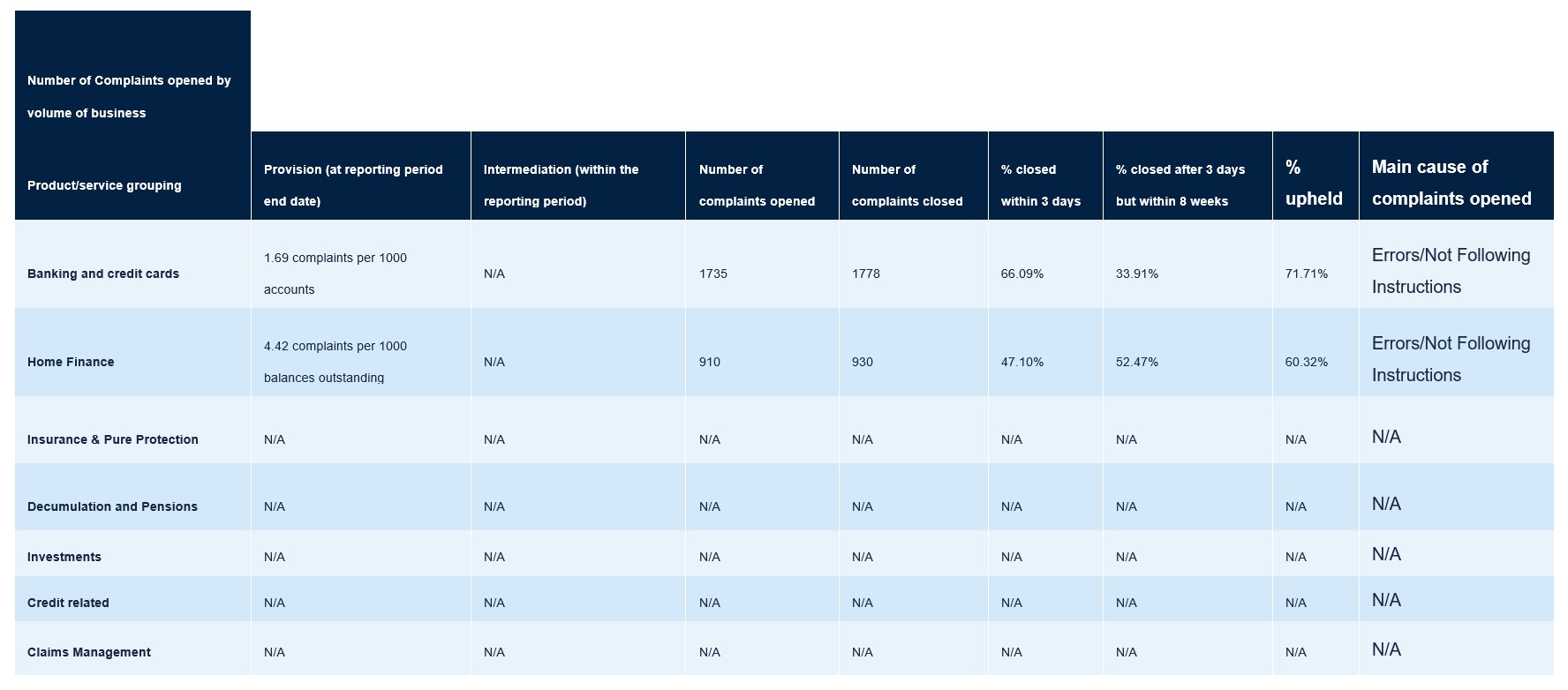
Task: Select the 1735 complaints opened value
Action: click(x=713, y=274)
